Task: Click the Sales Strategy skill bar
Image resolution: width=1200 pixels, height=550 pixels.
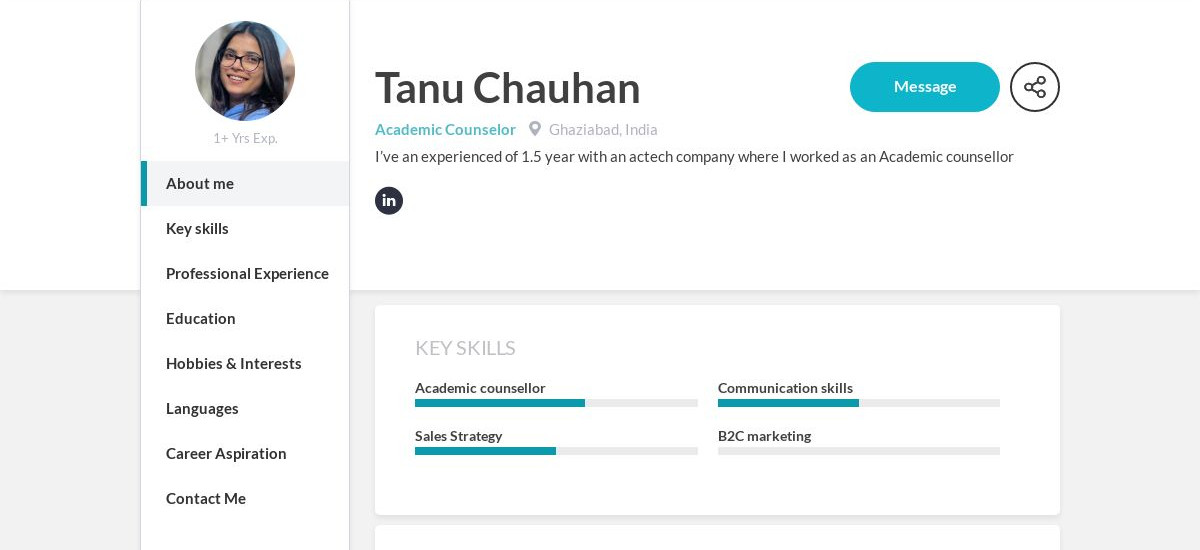Action: pyautogui.click(x=556, y=451)
